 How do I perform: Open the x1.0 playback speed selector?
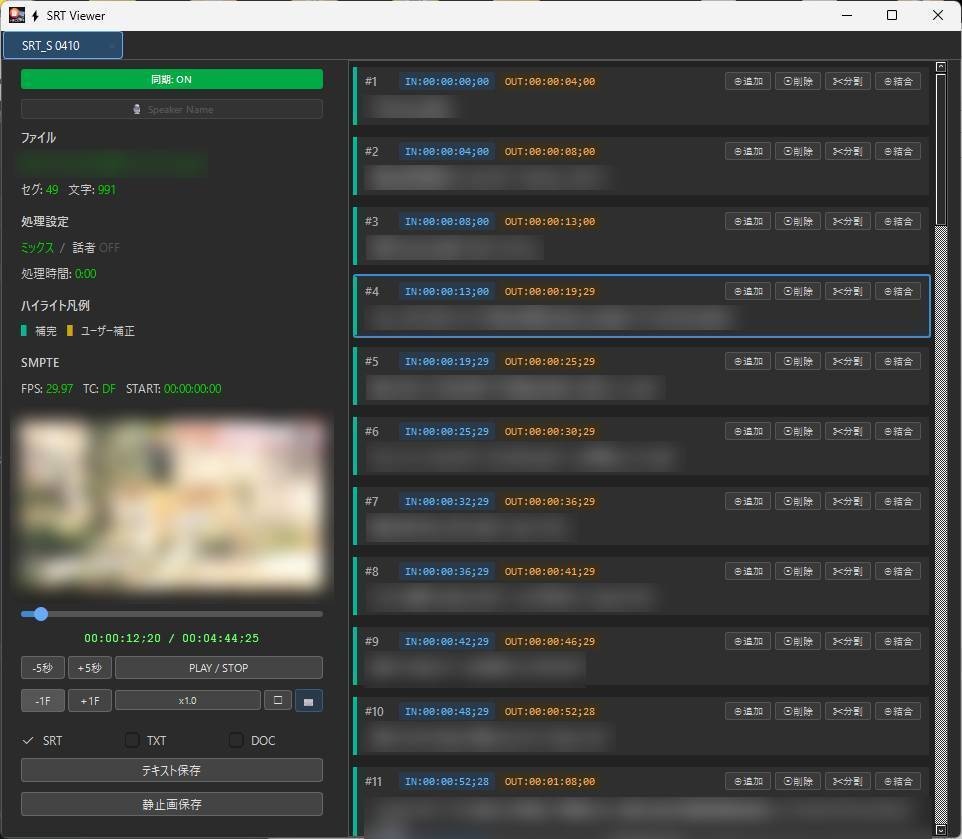click(188, 700)
